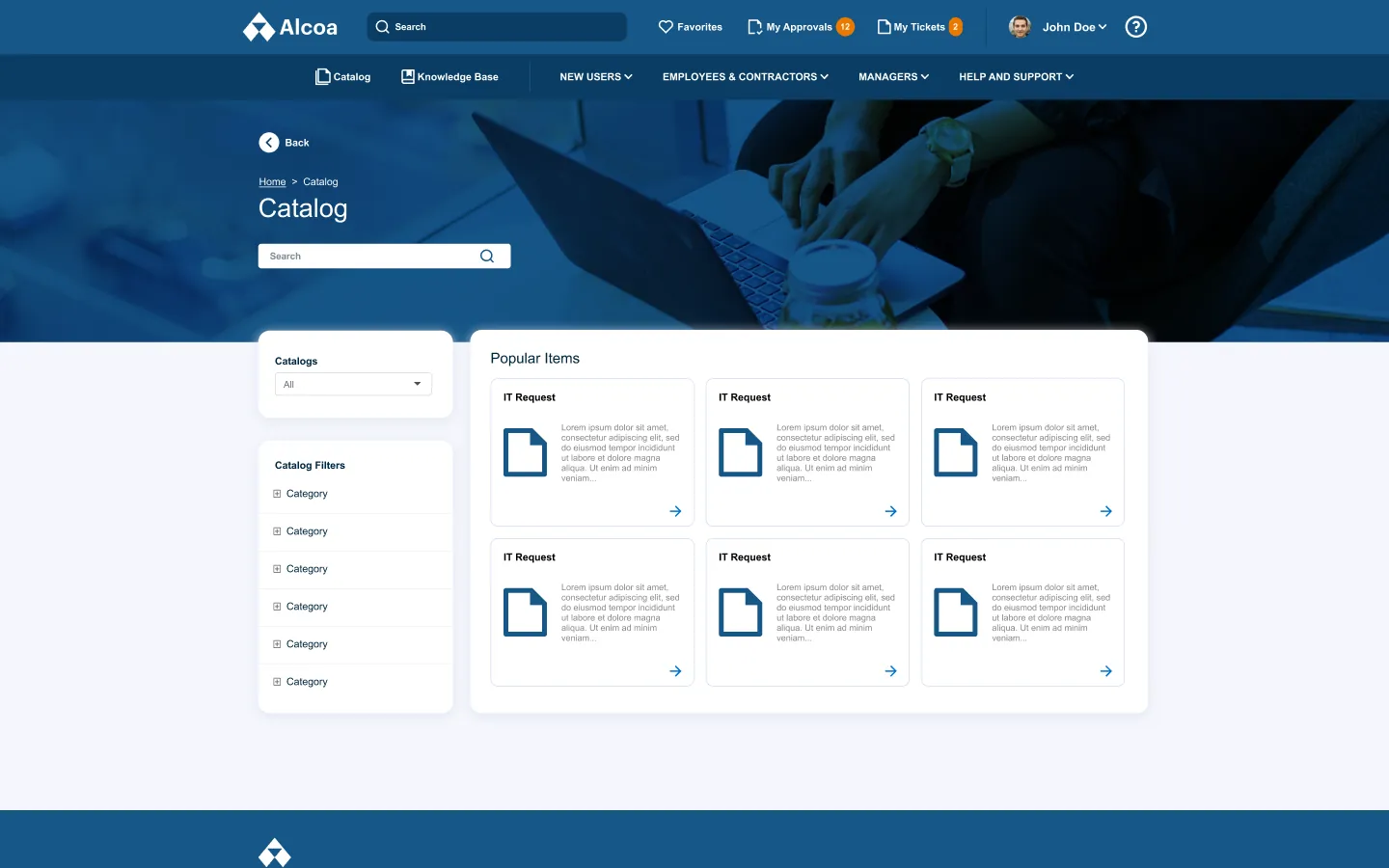Image resolution: width=1389 pixels, height=868 pixels.
Task: Click the document icon on the bottom-middle IT Request card
Action: point(741,613)
